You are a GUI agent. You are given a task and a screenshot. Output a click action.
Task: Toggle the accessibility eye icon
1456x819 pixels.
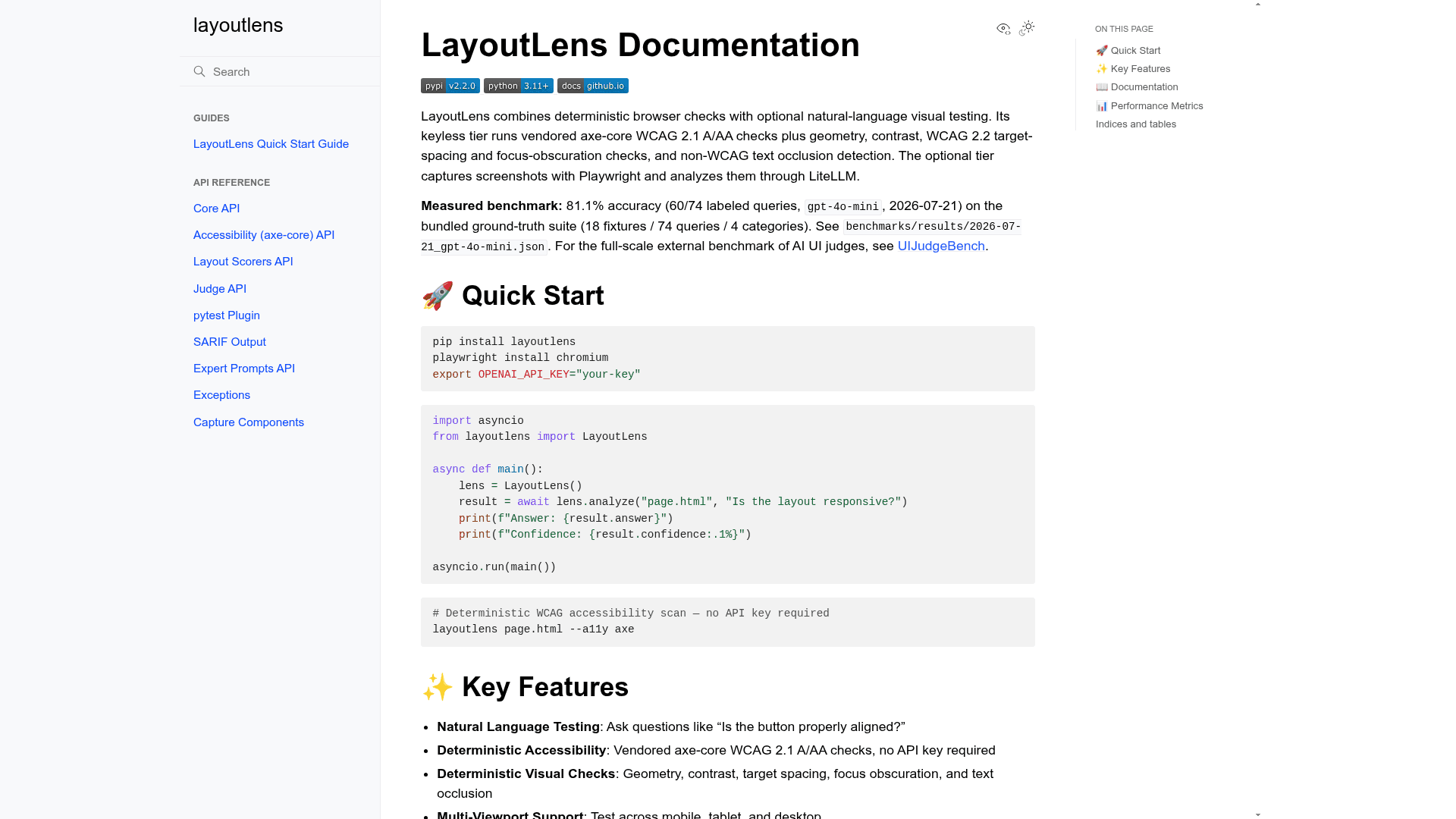pos(1003,29)
